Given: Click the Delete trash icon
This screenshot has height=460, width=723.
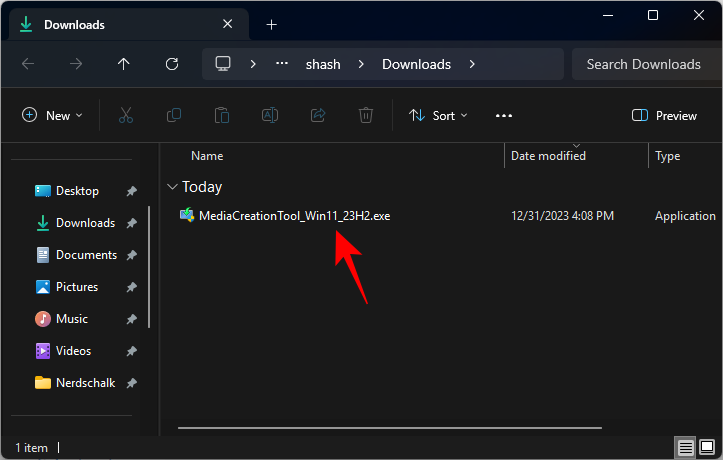Looking at the screenshot, I should pyautogui.click(x=366, y=116).
